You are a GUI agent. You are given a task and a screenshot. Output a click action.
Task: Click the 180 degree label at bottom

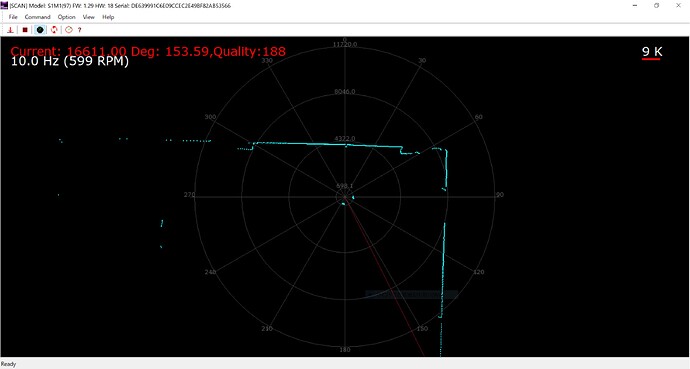[x=345, y=350]
